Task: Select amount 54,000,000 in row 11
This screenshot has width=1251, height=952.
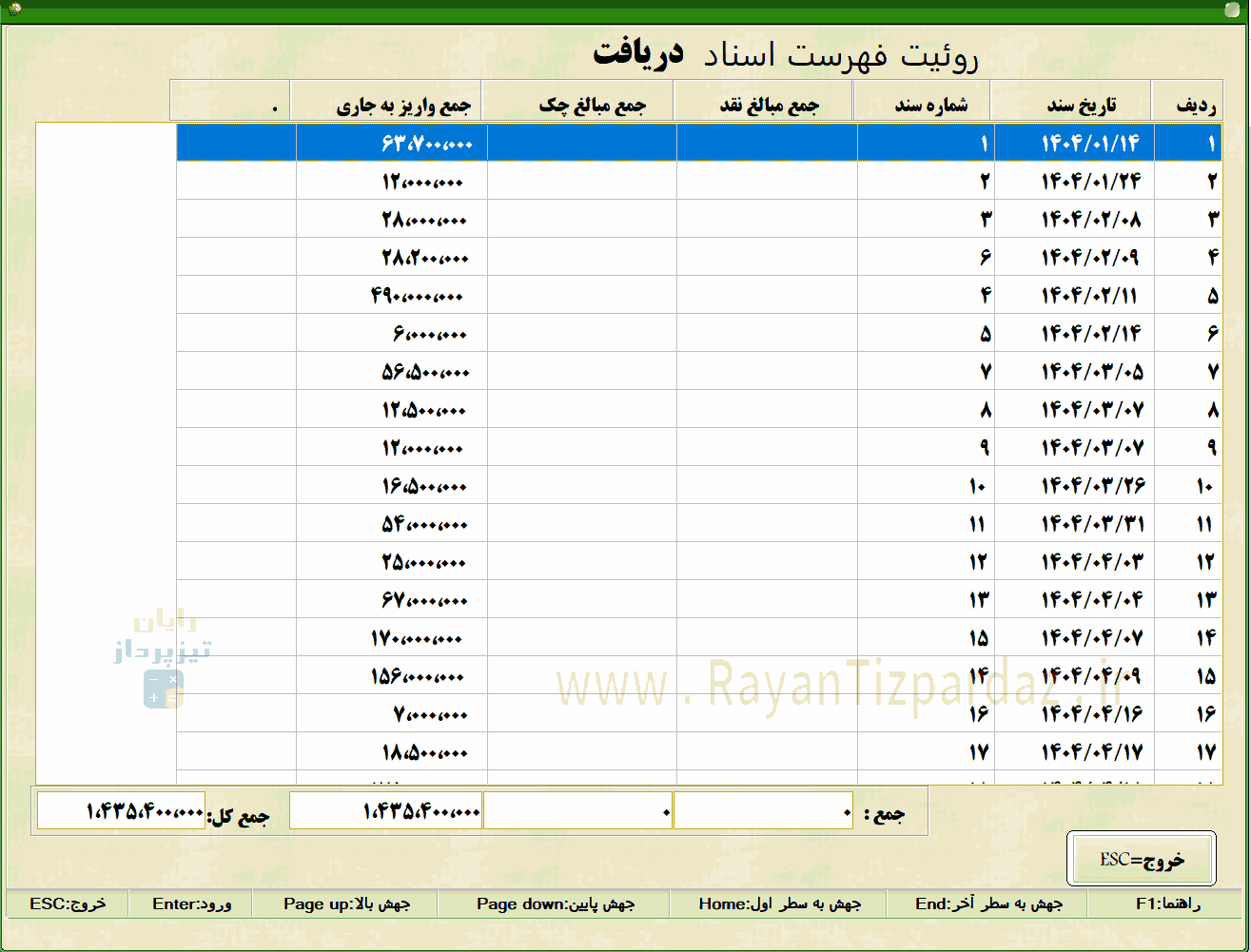Action: coord(392,523)
